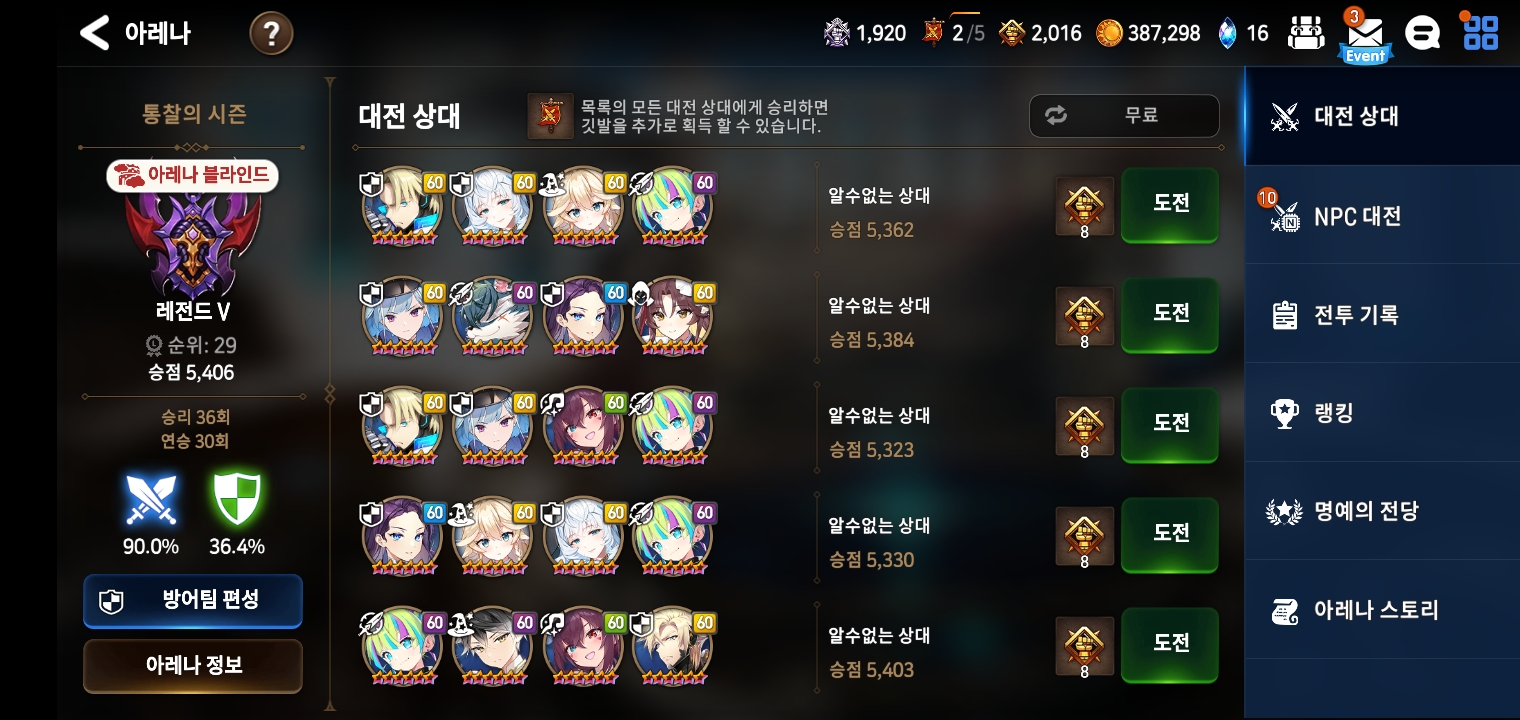Image resolution: width=1520 pixels, height=720 pixels.
Task: Open the 랭킹 tab
Action: pos(1382,412)
